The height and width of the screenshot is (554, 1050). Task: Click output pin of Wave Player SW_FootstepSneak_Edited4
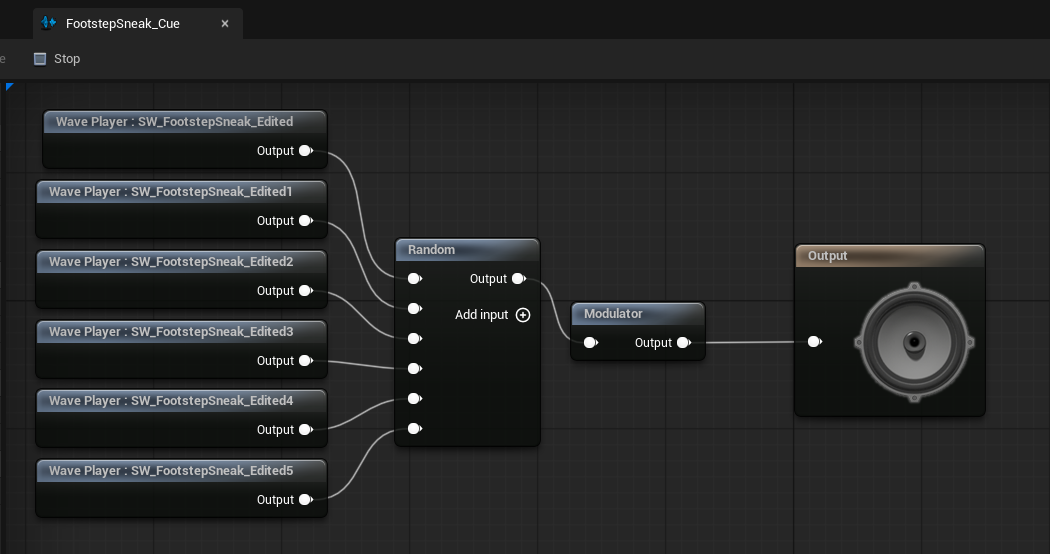point(306,429)
